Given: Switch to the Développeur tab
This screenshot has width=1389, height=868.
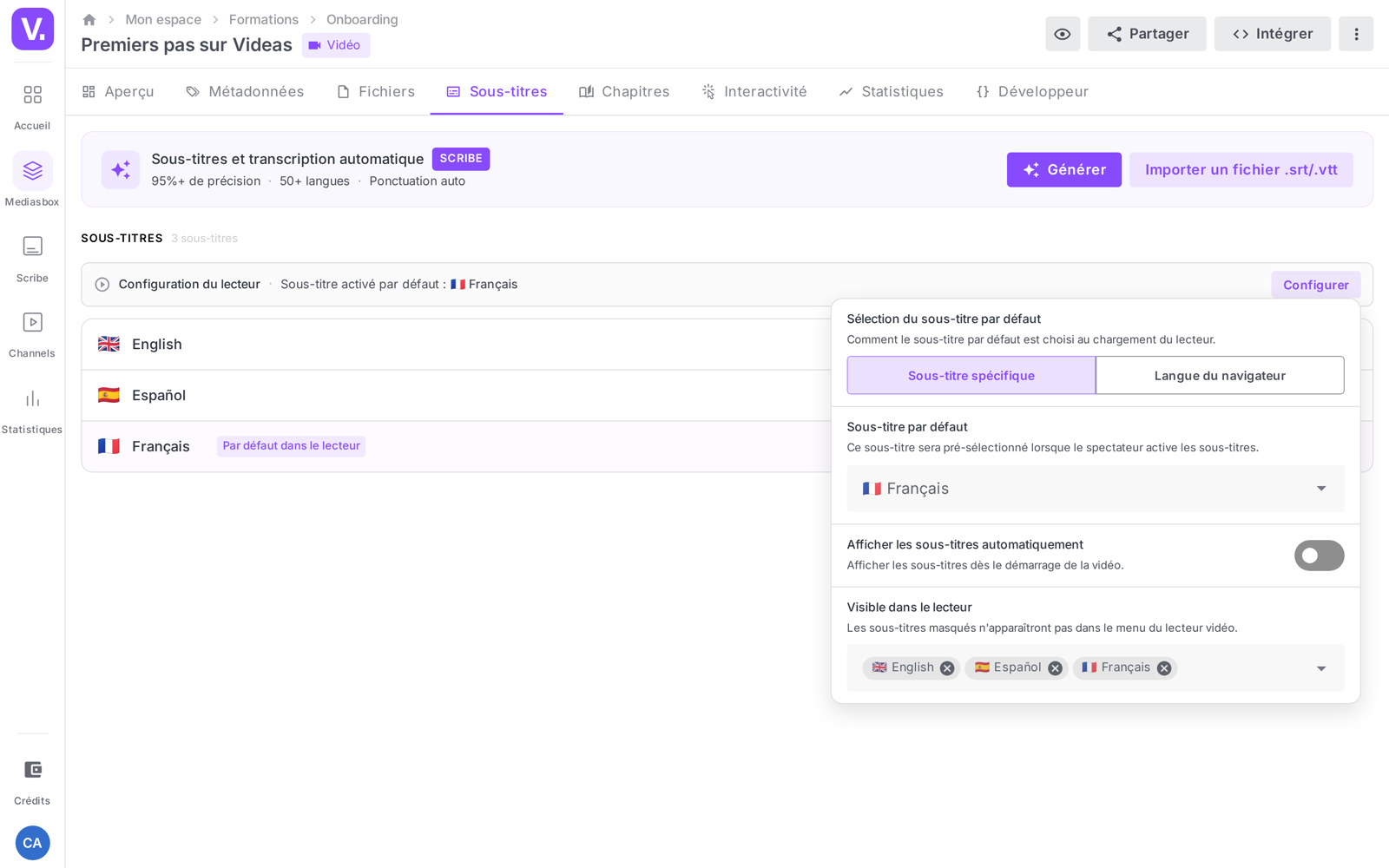Looking at the screenshot, I should (x=1032, y=92).
